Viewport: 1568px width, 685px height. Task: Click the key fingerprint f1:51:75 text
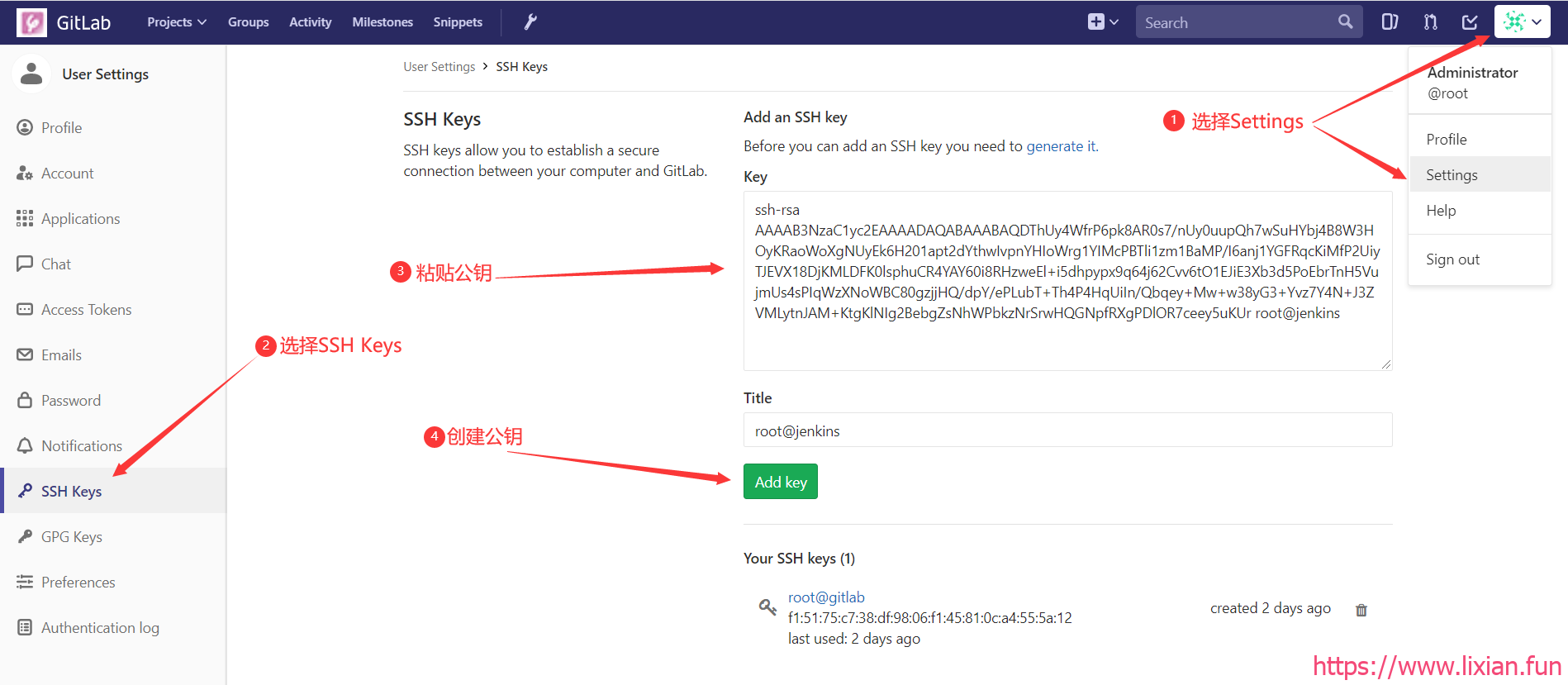click(930, 617)
